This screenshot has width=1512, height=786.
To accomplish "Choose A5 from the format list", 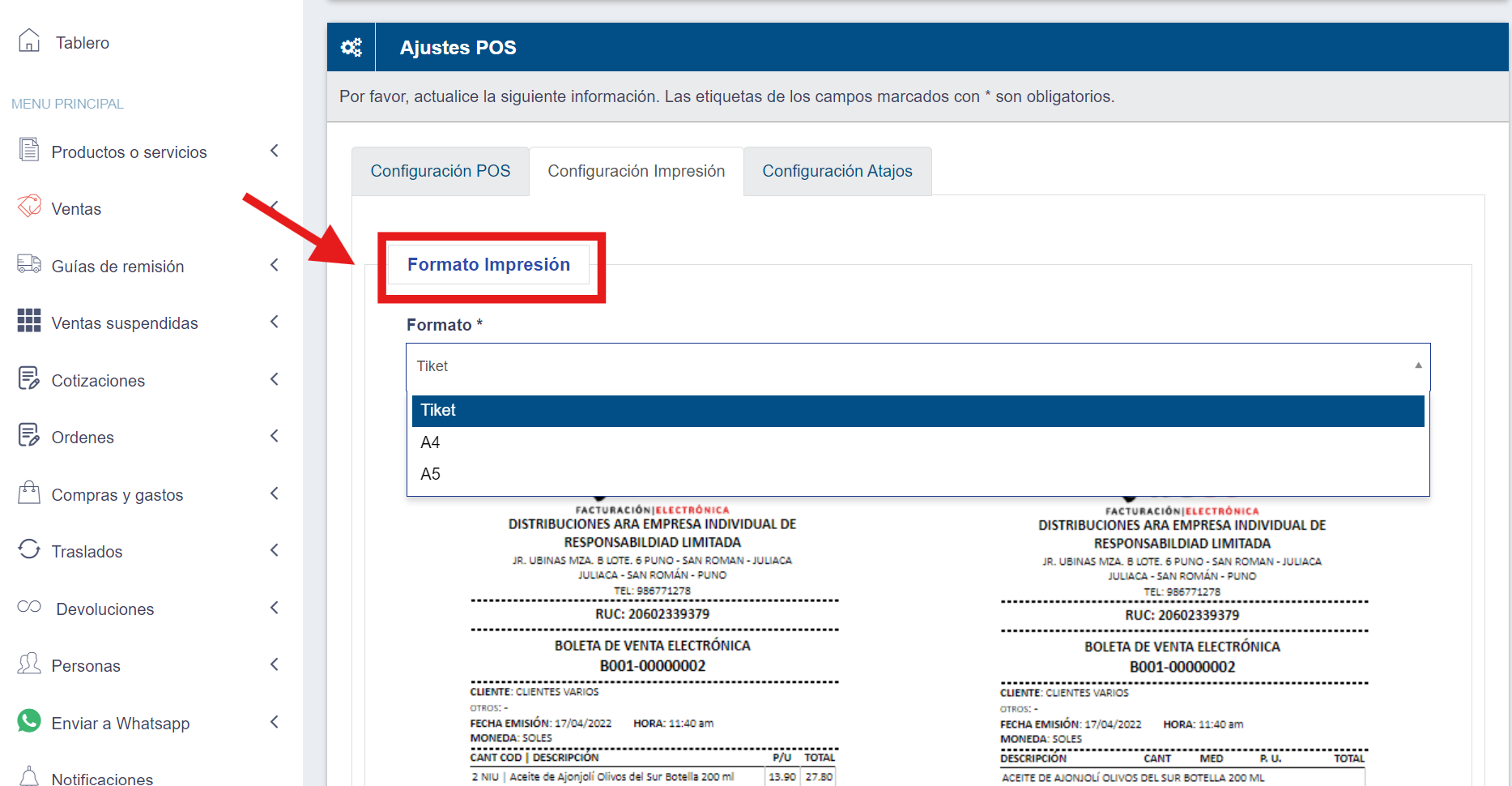I will (x=430, y=474).
